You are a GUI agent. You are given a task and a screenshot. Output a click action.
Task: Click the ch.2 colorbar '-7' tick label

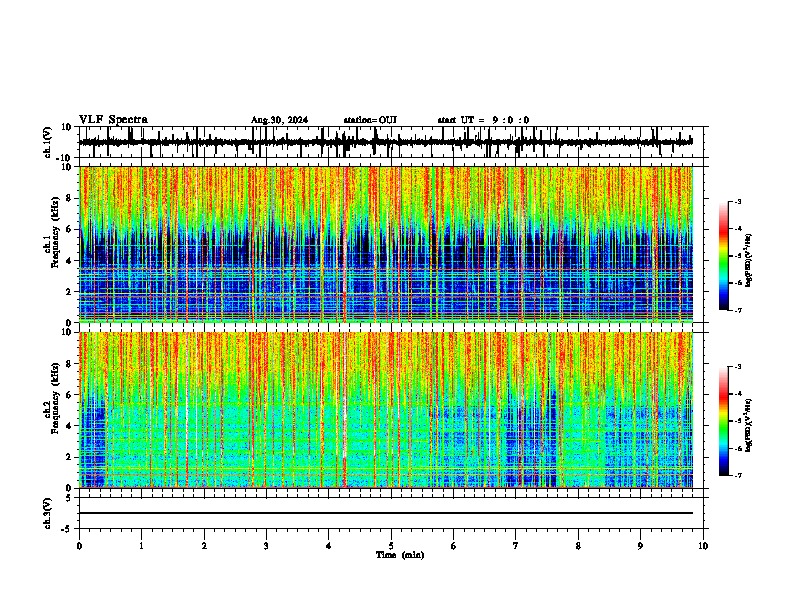click(737, 475)
